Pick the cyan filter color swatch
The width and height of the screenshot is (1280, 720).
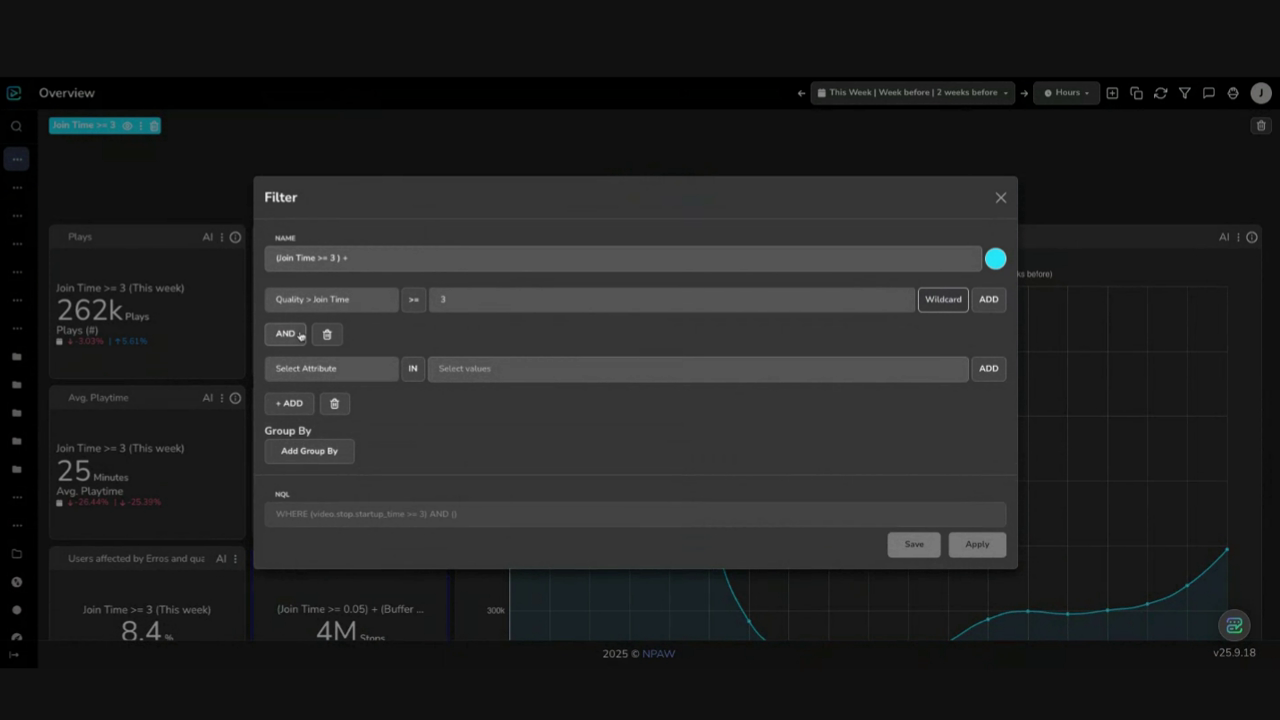(995, 259)
